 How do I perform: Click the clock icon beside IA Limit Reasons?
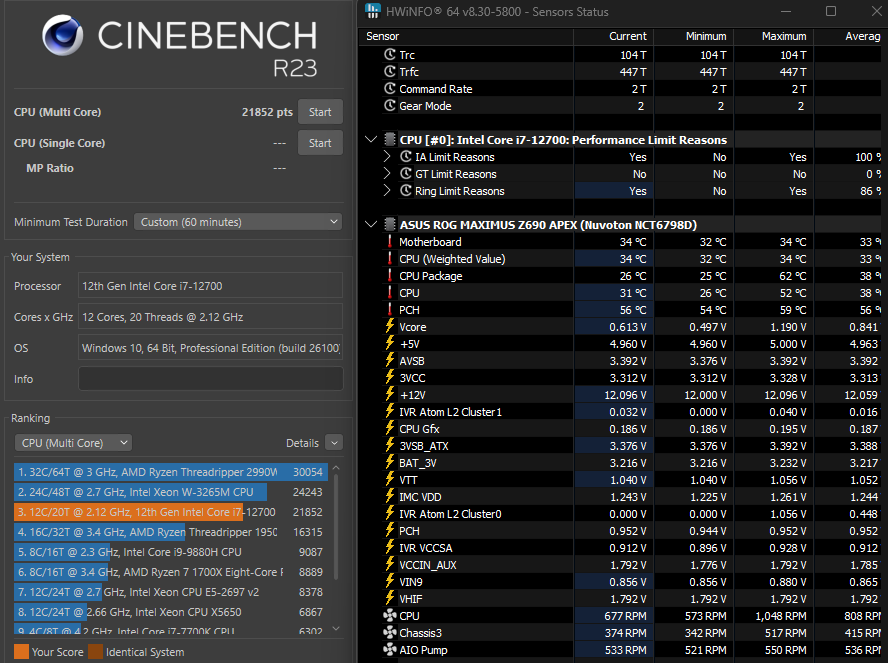pyautogui.click(x=405, y=156)
